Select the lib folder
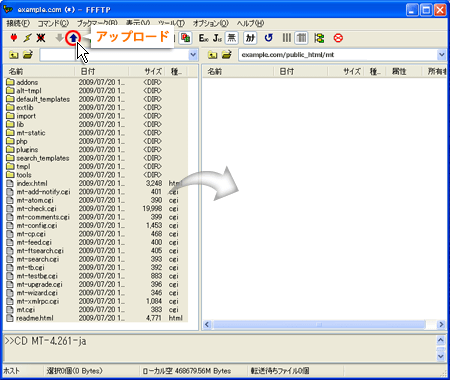 15,124
